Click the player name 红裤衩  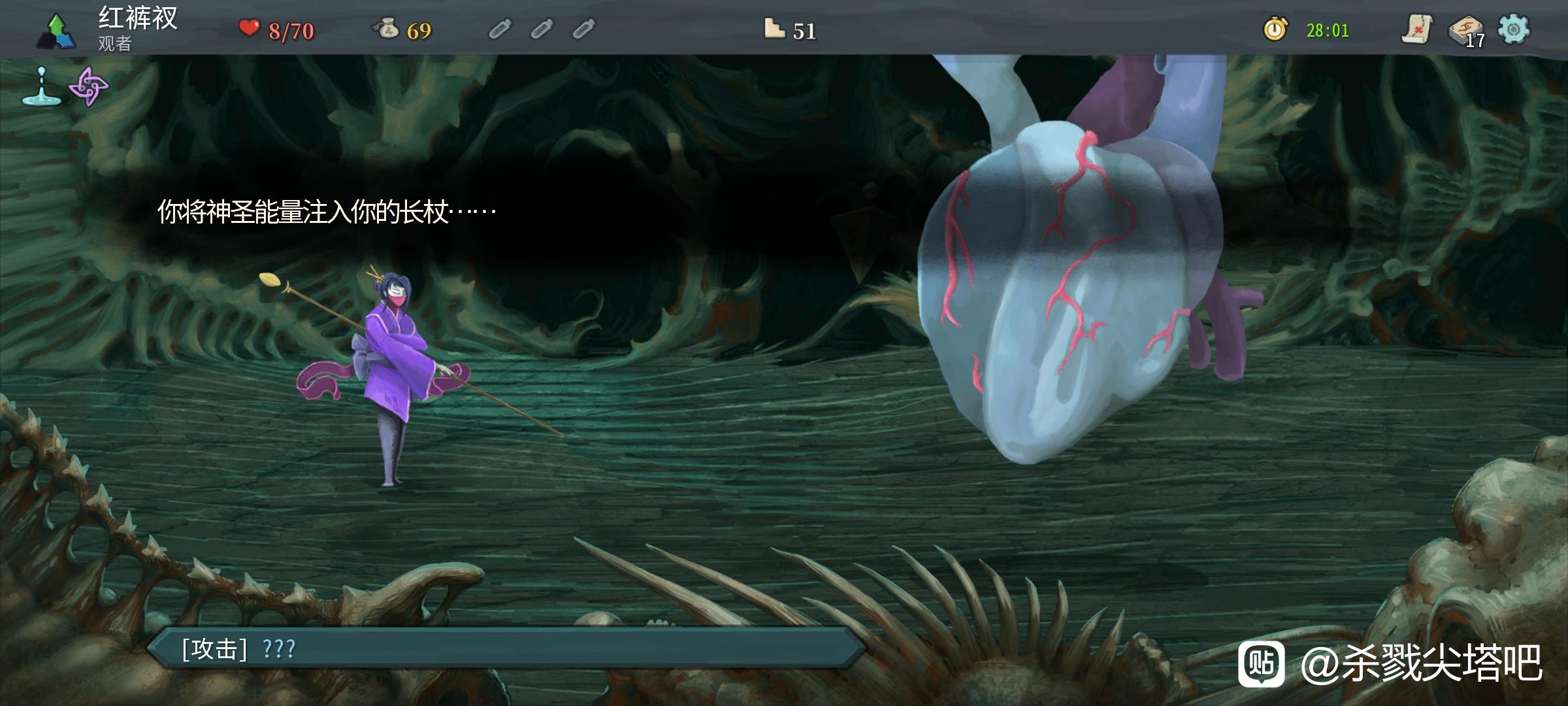pos(138,18)
